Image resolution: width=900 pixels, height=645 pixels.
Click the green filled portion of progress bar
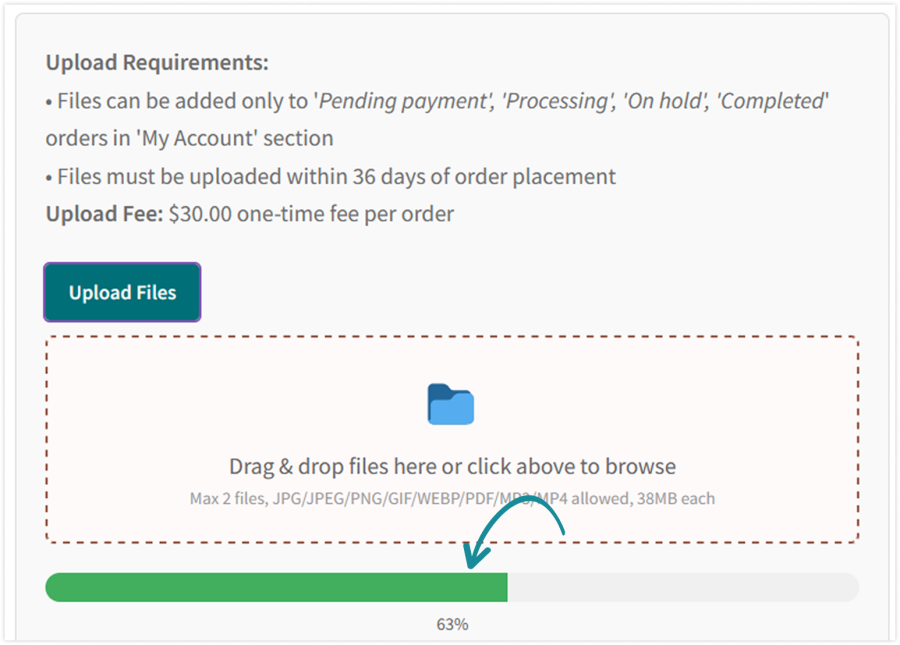[x=275, y=587]
